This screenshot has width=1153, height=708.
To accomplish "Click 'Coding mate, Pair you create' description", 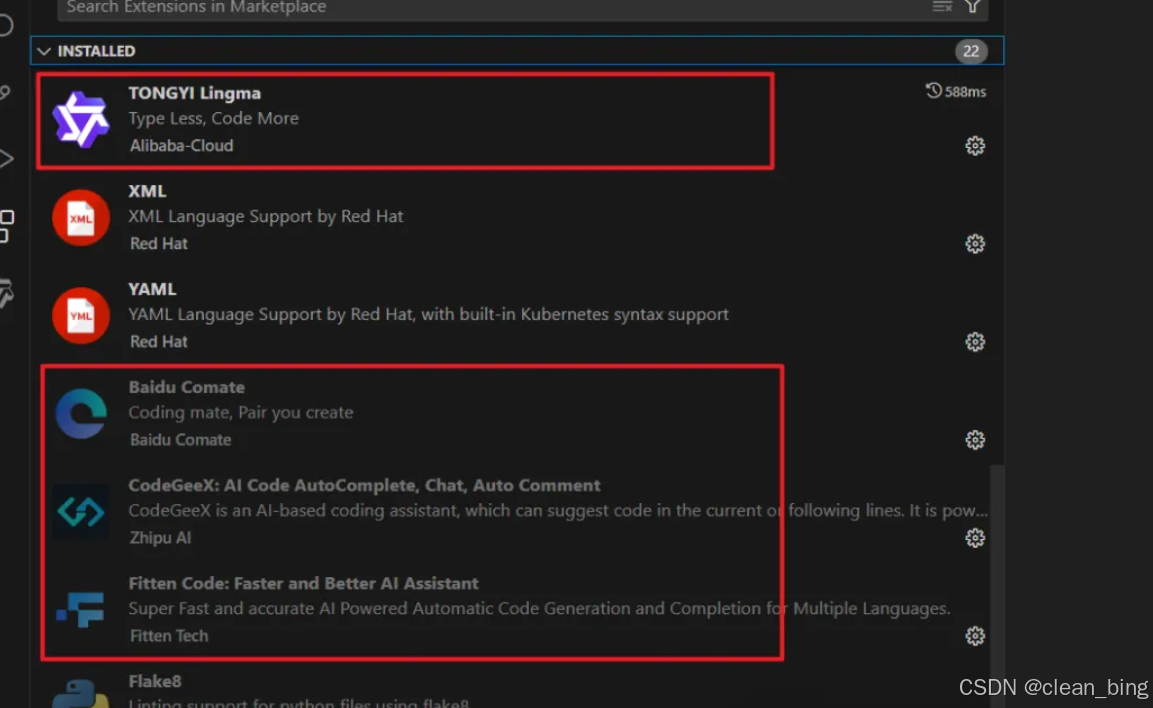I will point(240,412).
